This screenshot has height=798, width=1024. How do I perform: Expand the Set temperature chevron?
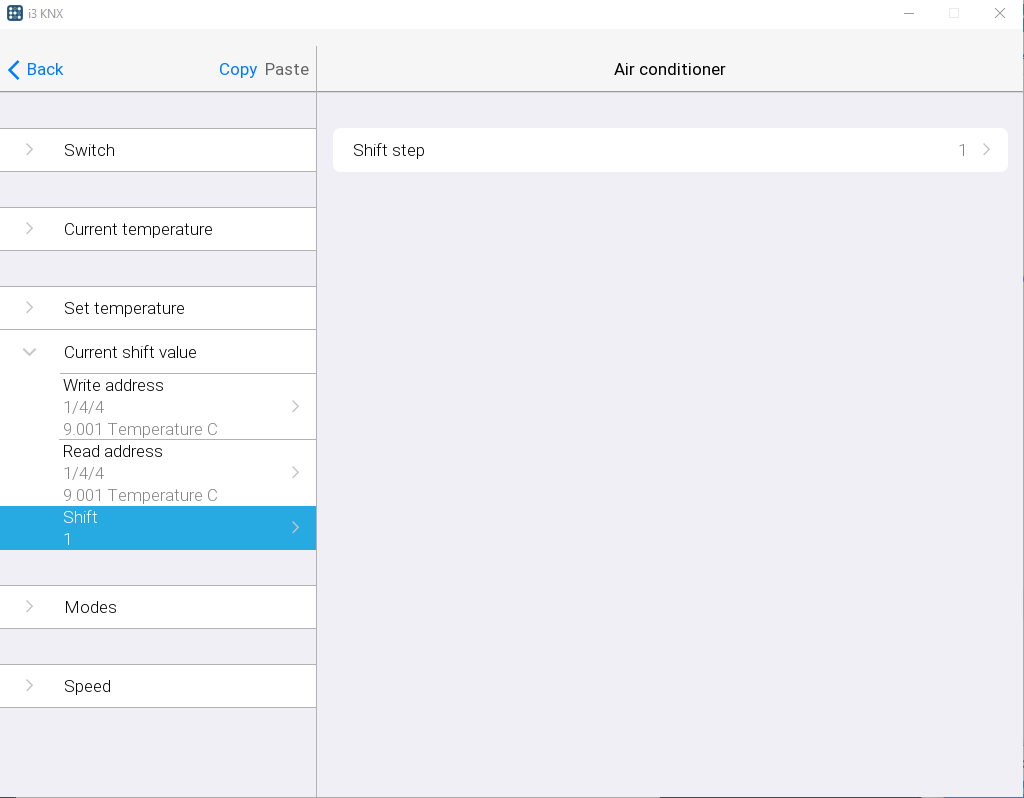(x=29, y=308)
